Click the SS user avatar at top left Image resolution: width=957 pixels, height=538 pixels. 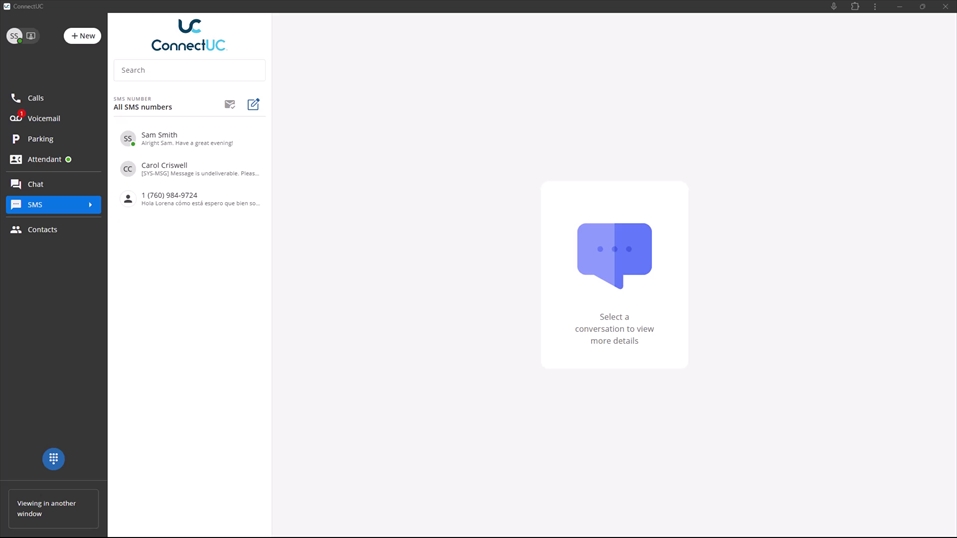coord(14,36)
